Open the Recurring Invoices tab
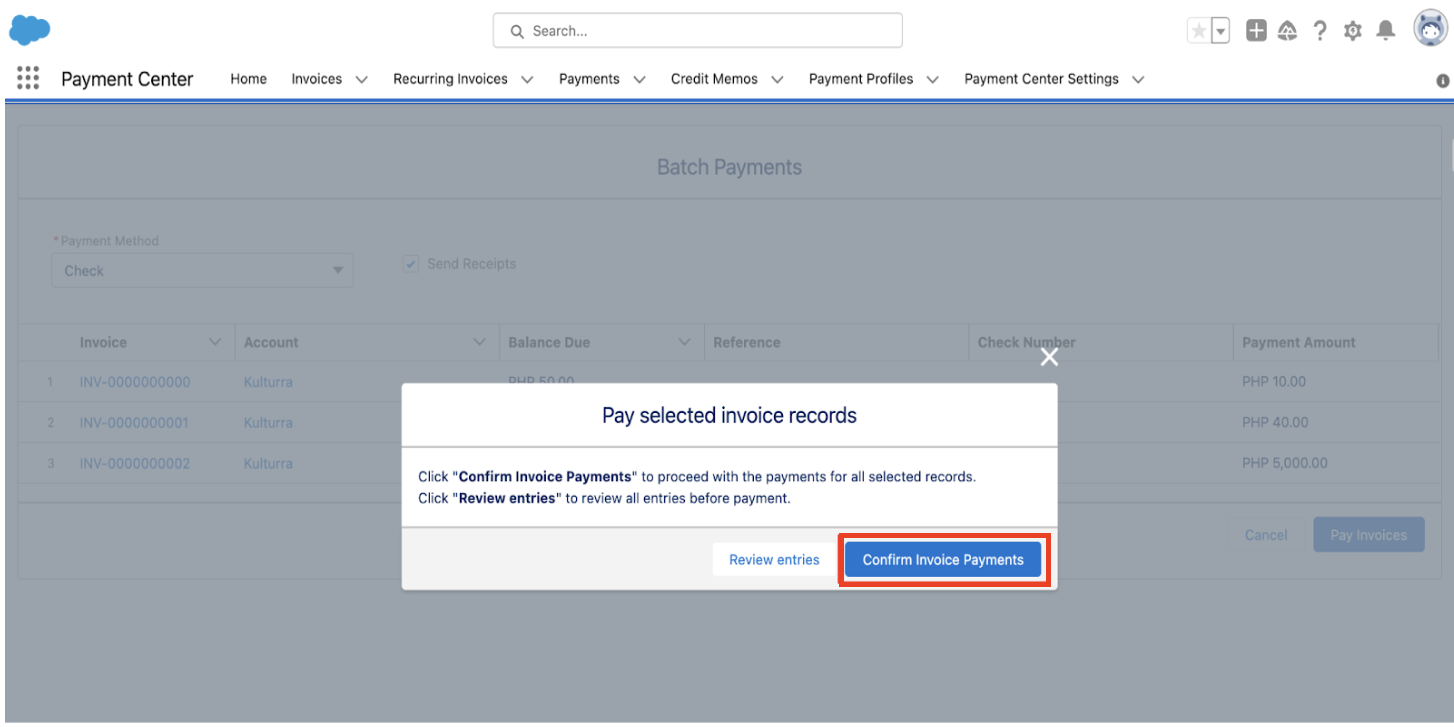Viewport: 1454px width, 727px height. 450,79
